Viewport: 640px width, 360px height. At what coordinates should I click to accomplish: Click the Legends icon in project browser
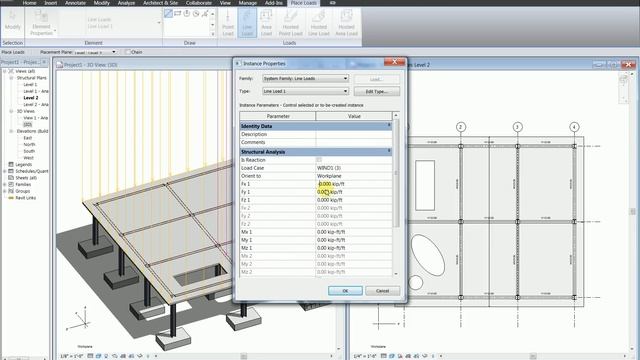pos(11,164)
